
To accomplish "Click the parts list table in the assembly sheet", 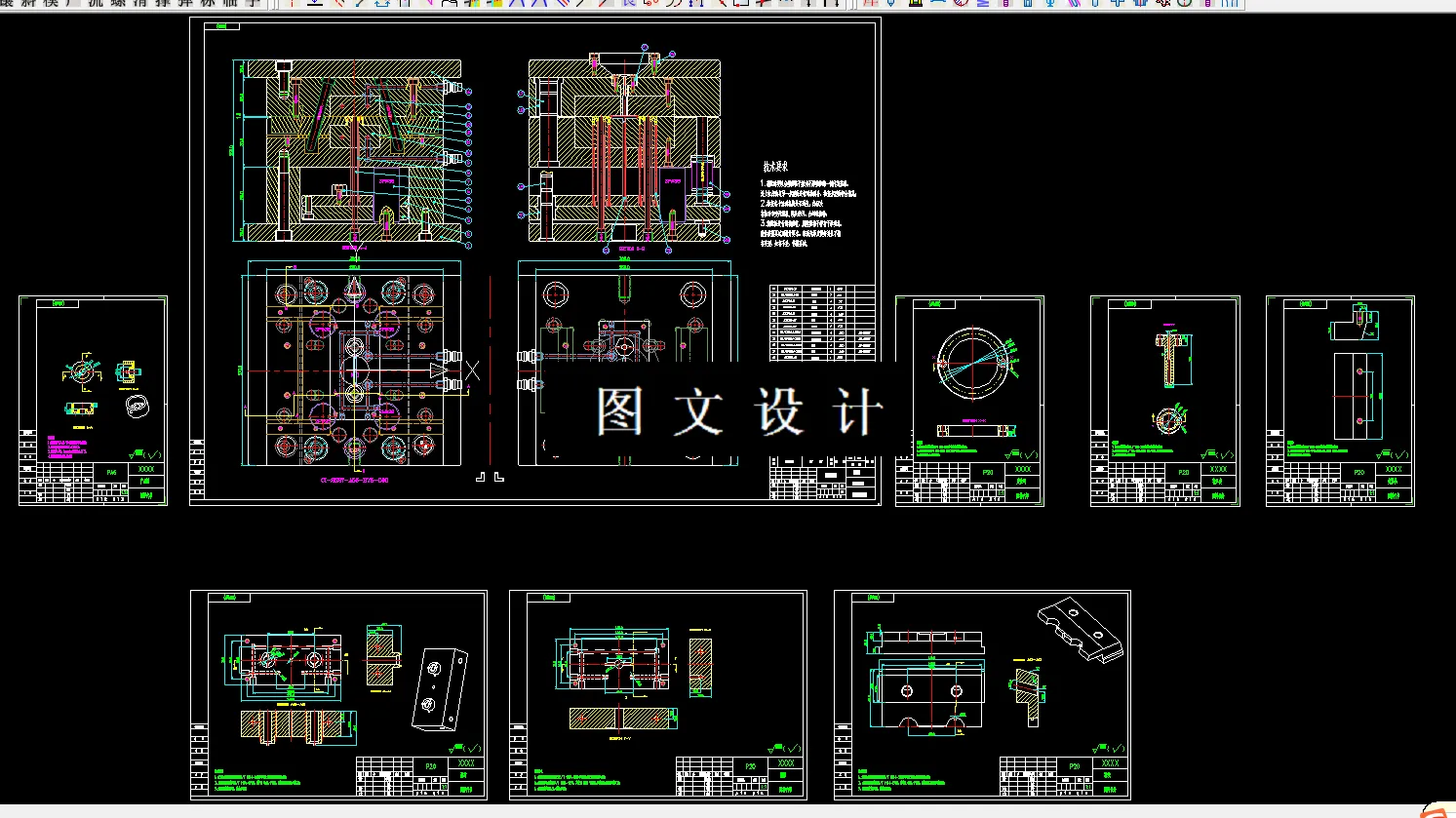I will coord(822,323).
